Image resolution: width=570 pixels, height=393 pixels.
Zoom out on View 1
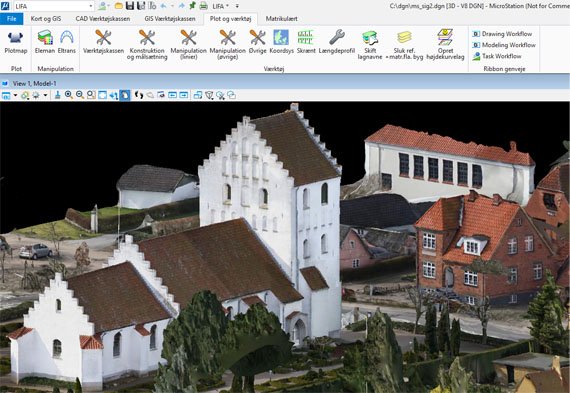pos(80,95)
